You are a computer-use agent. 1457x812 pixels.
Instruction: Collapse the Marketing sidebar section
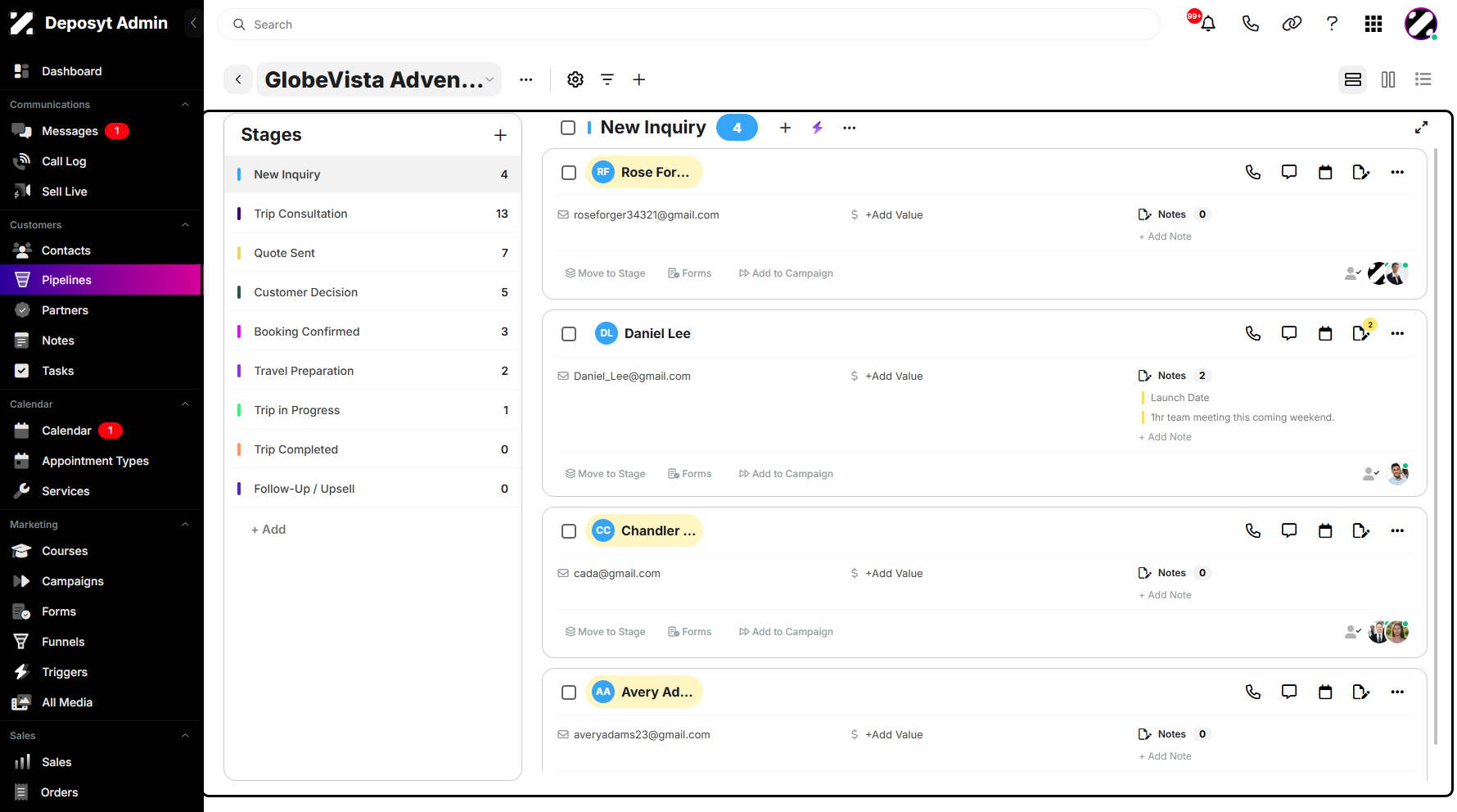pyautogui.click(x=185, y=525)
